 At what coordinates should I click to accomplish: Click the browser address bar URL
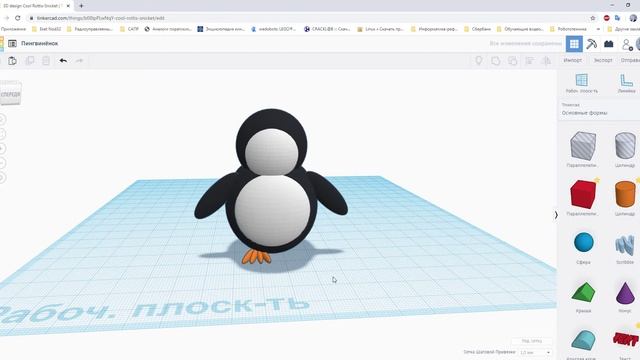[x=100, y=18]
